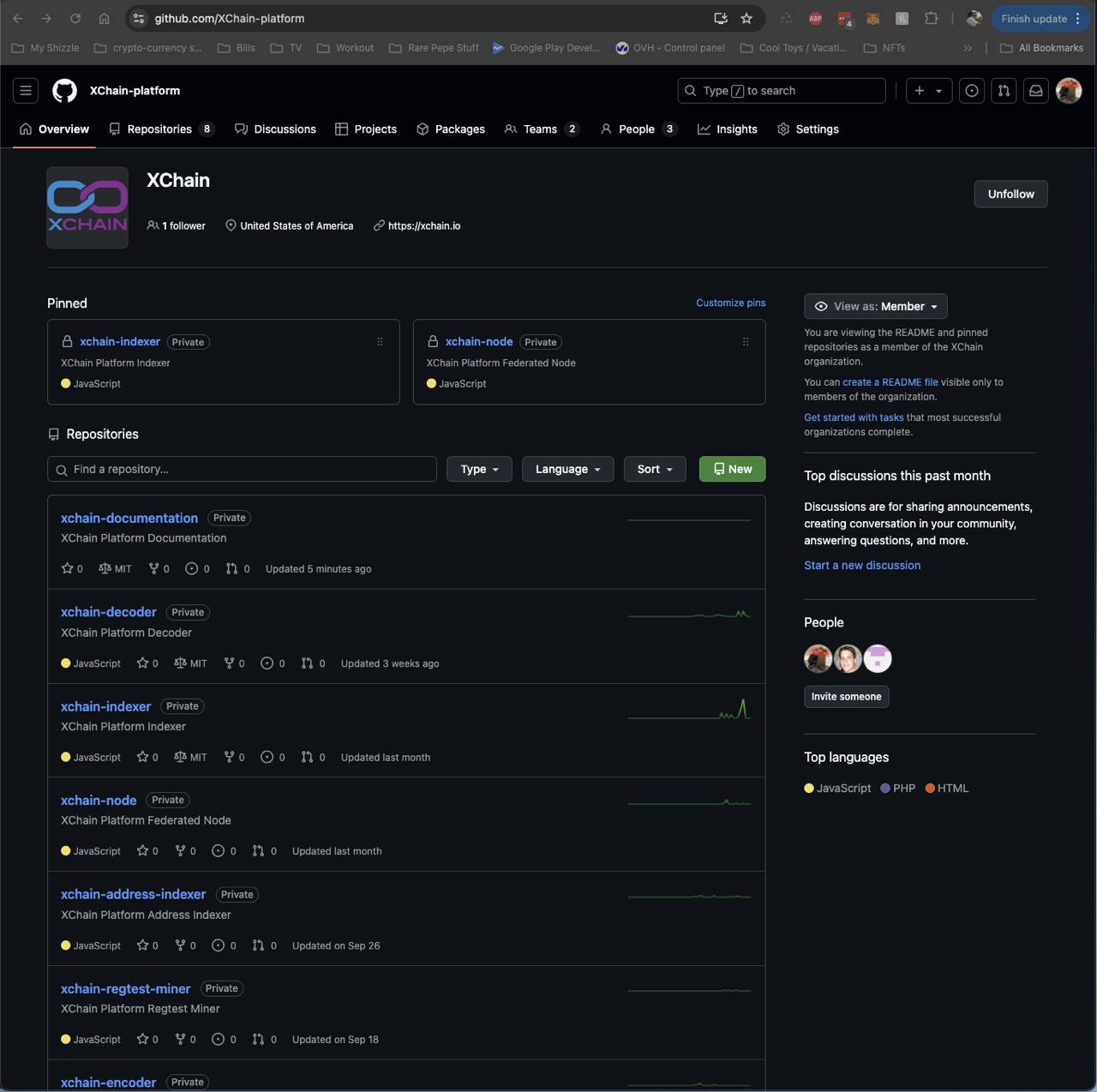Click Start a new discussion link
Viewport: 1097px width, 1092px height.
click(862, 565)
